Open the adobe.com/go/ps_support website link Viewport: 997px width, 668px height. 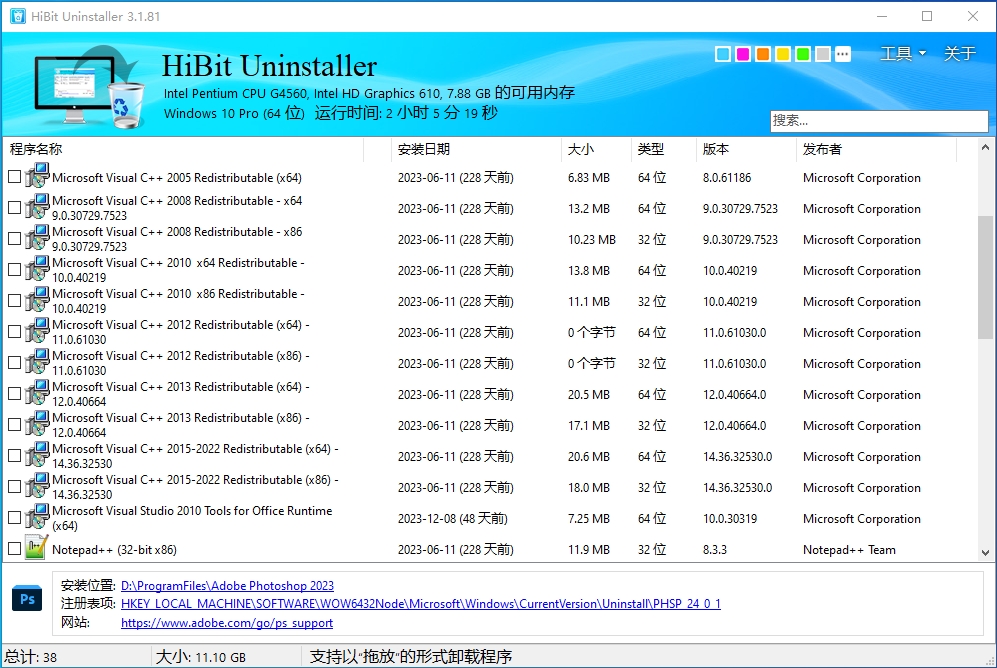pyautogui.click(x=227, y=623)
